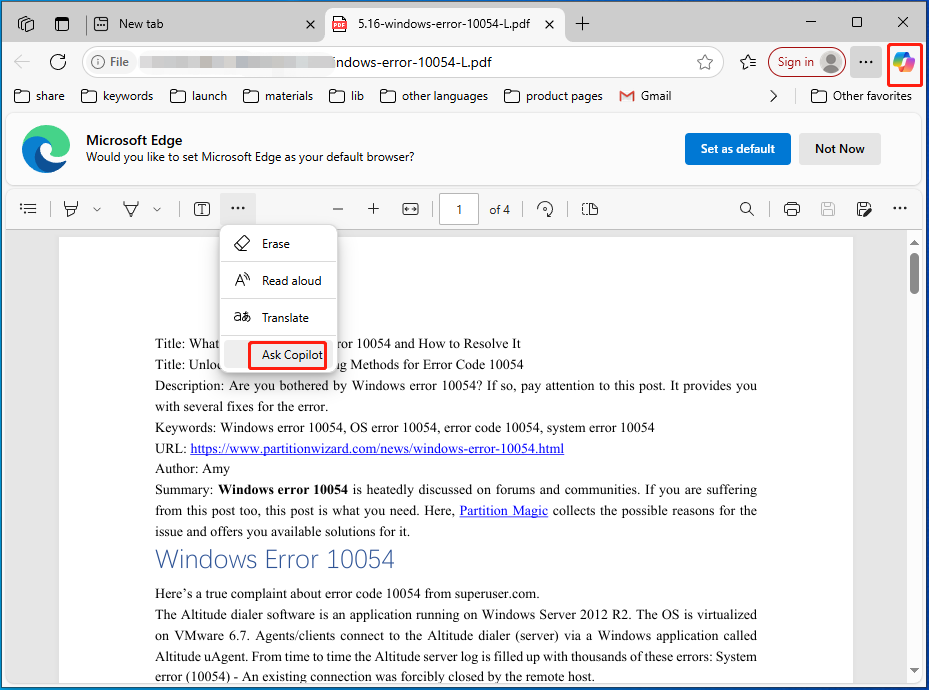929x690 pixels.
Task: Set Microsoft Edge as default
Action: click(x=738, y=149)
